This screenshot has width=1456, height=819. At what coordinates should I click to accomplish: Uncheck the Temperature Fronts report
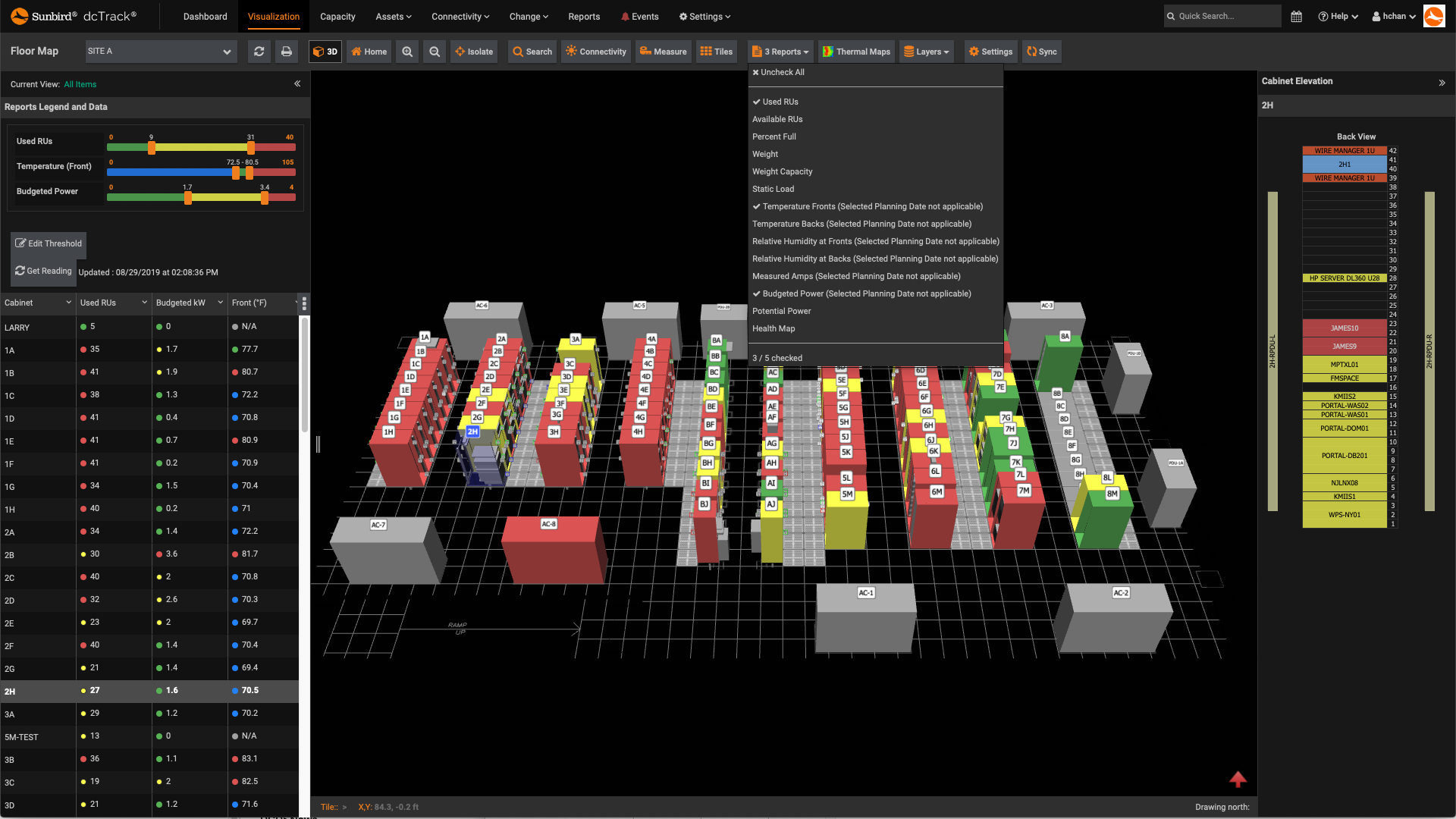point(868,206)
